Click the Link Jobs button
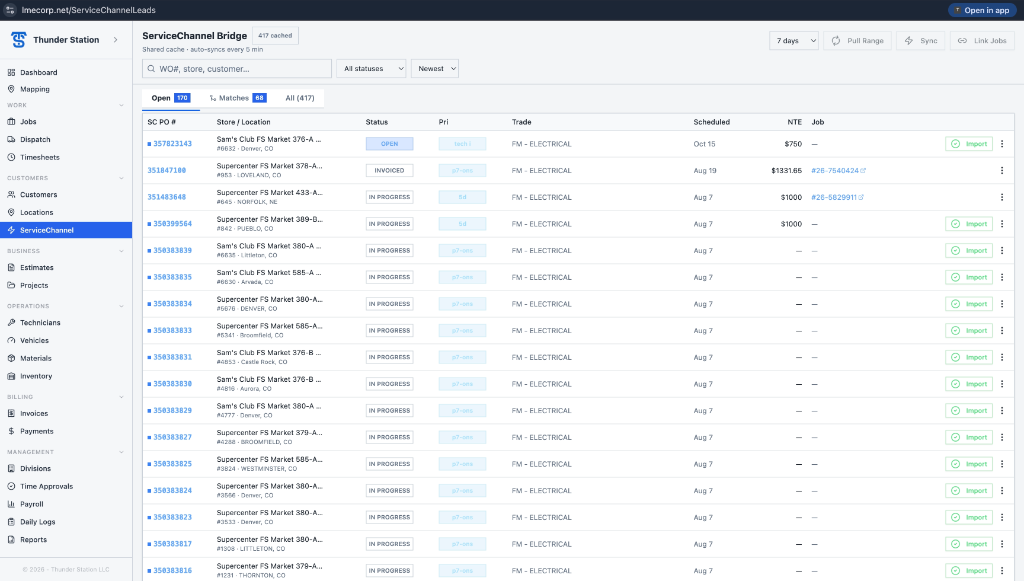 pyautogui.click(x=982, y=40)
